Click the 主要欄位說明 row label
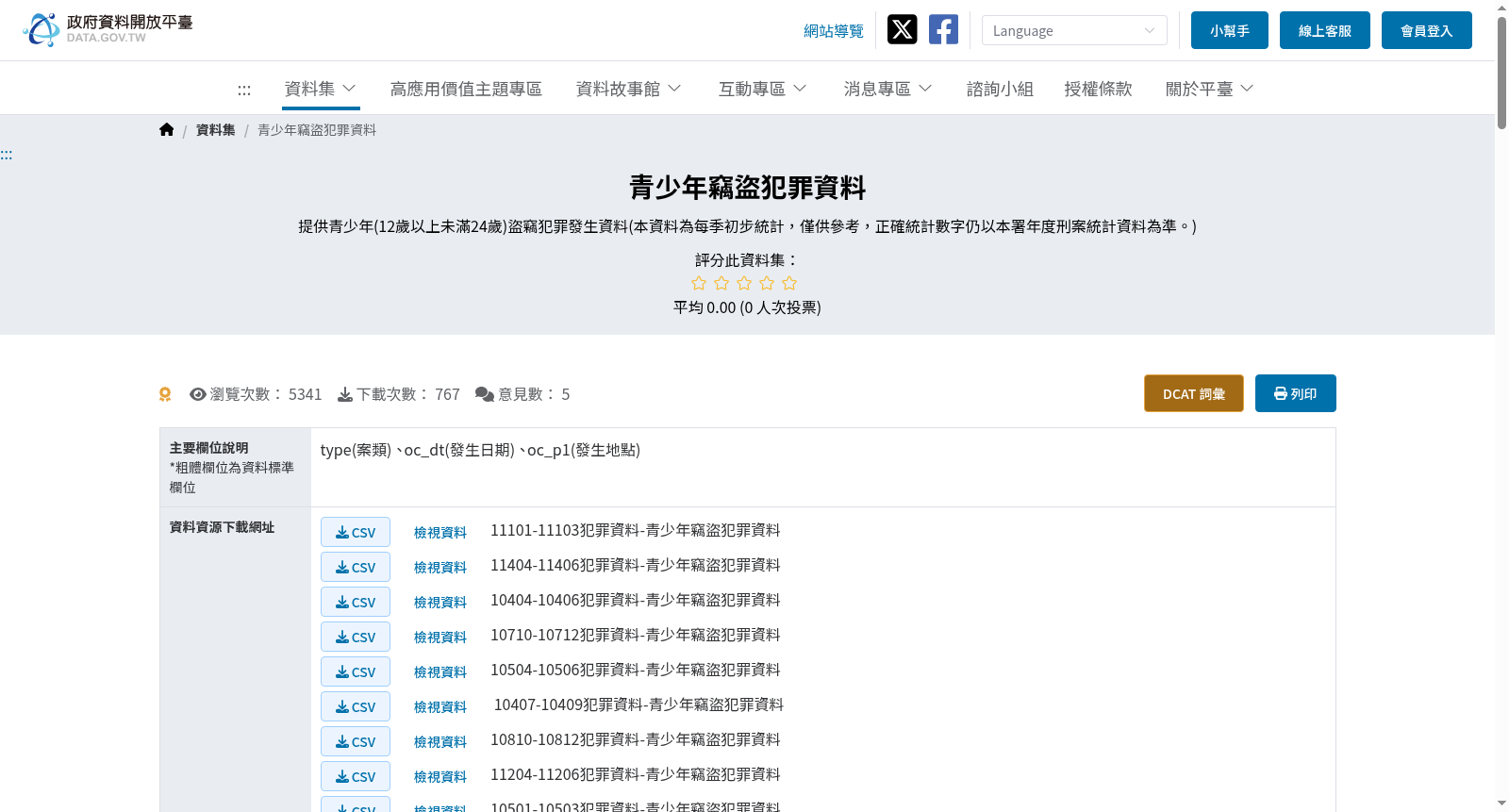Screen dimensions: 1509x812 tap(209, 448)
